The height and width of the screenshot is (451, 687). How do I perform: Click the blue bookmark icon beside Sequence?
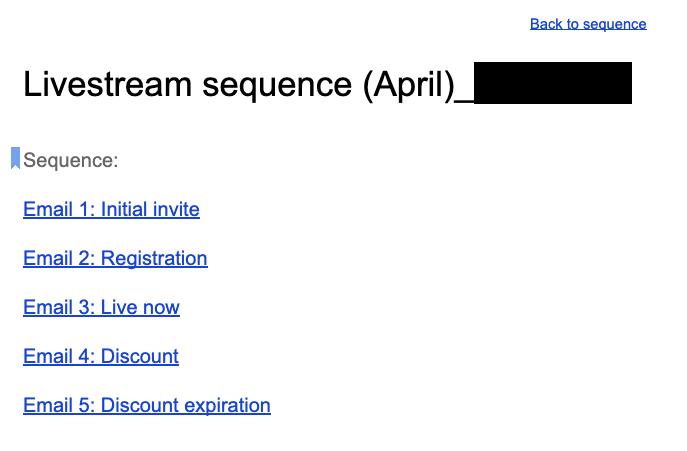[x=15, y=158]
